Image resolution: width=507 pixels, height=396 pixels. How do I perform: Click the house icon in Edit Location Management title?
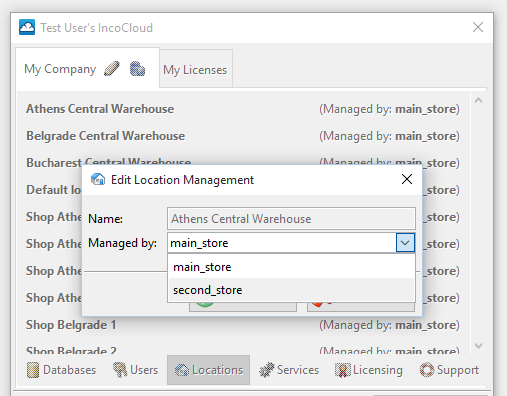(x=98, y=179)
